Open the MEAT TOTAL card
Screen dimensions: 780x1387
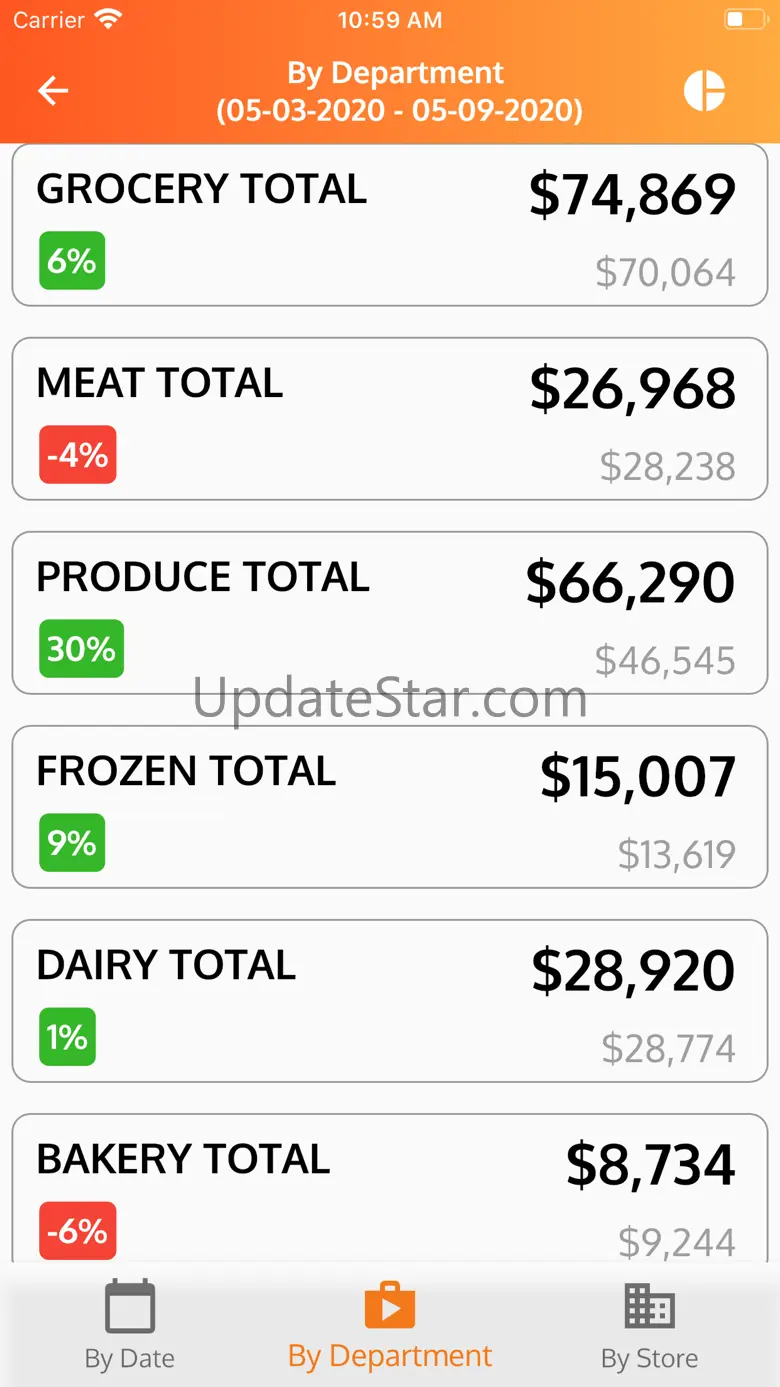(389, 419)
